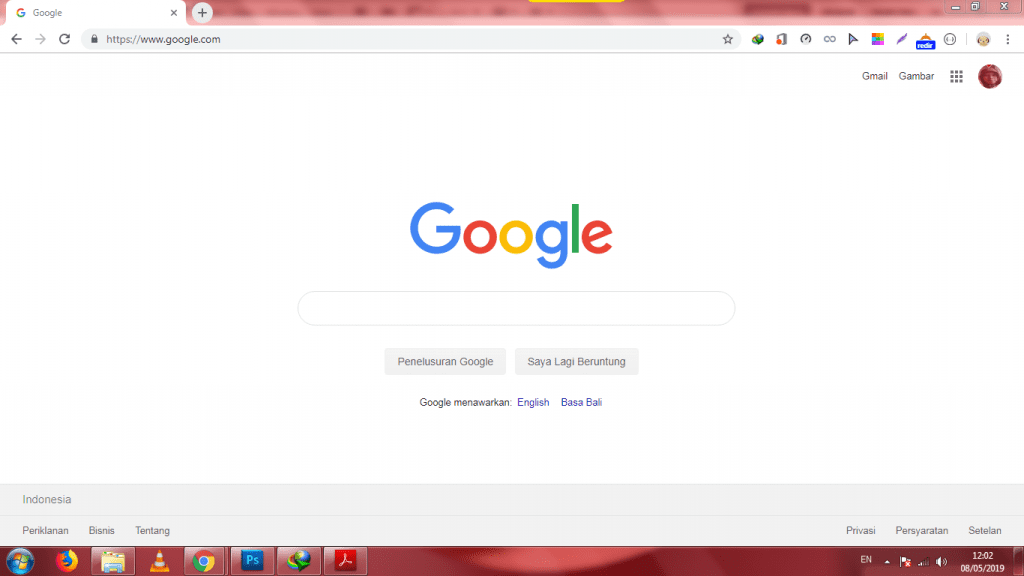Open the Persyaratan footer link

click(x=921, y=530)
